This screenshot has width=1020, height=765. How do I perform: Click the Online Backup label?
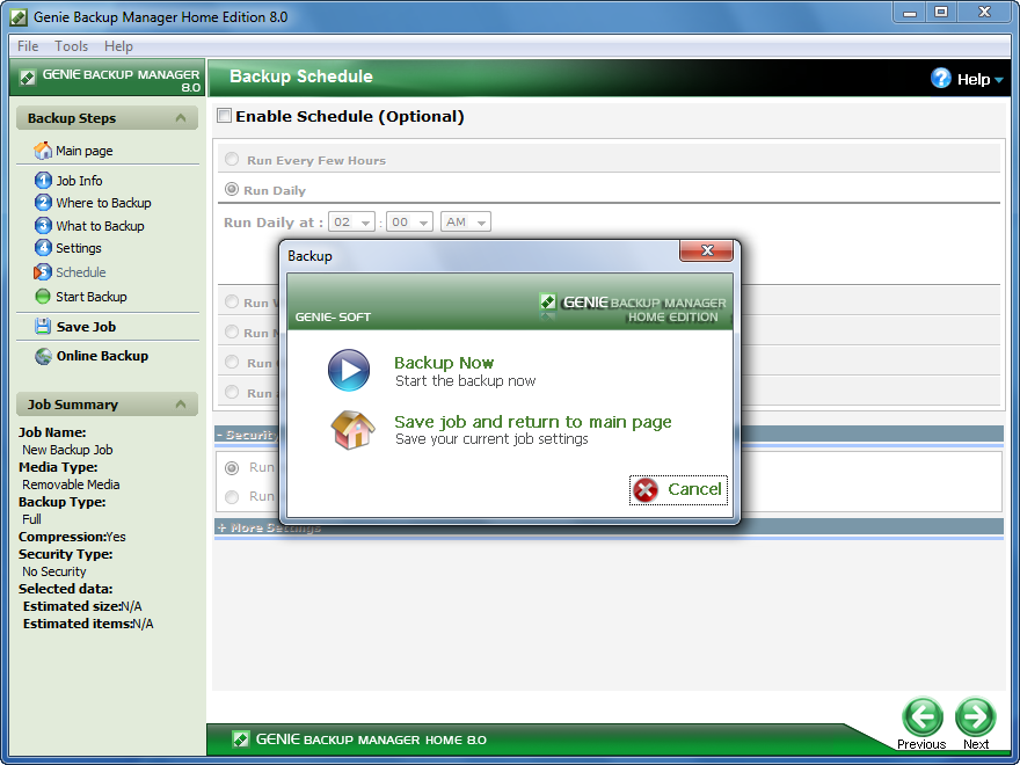102,356
